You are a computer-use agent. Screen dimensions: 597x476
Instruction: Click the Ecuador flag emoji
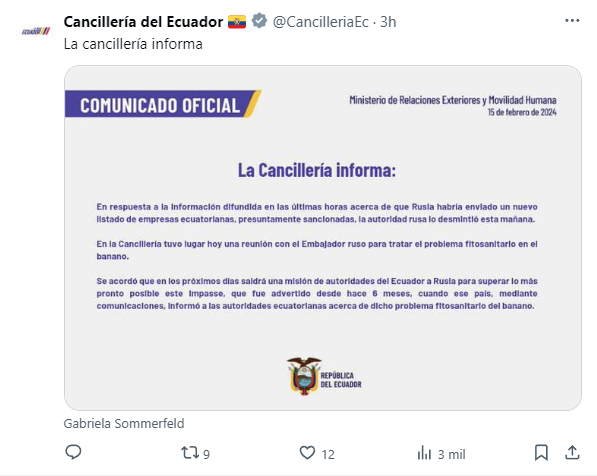pyautogui.click(x=237, y=22)
